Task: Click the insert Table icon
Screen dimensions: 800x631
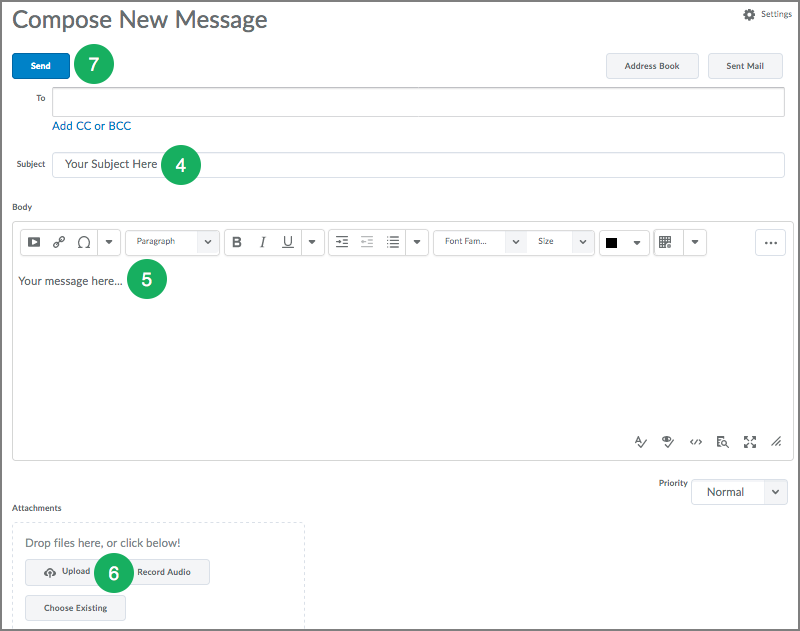Action: click(666, 242)
